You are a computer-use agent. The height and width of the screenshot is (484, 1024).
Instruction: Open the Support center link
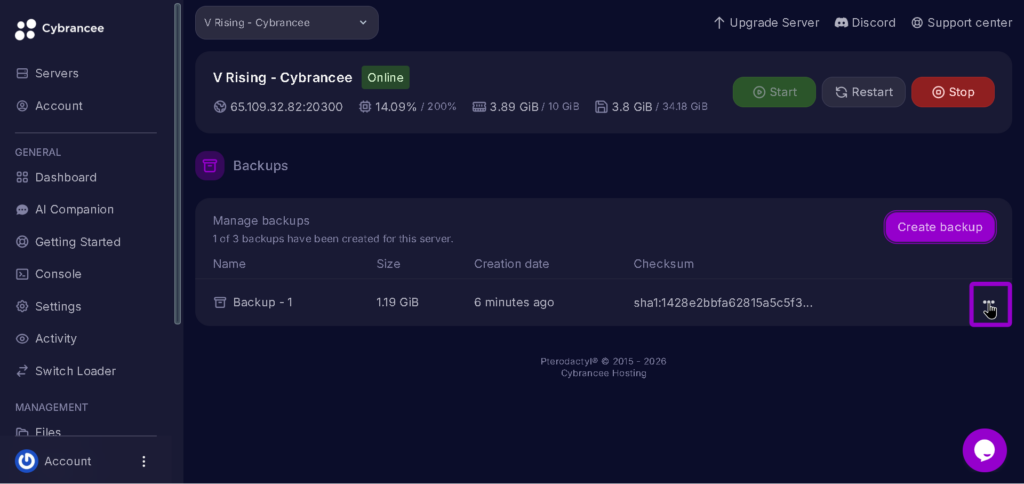point(962,23)
